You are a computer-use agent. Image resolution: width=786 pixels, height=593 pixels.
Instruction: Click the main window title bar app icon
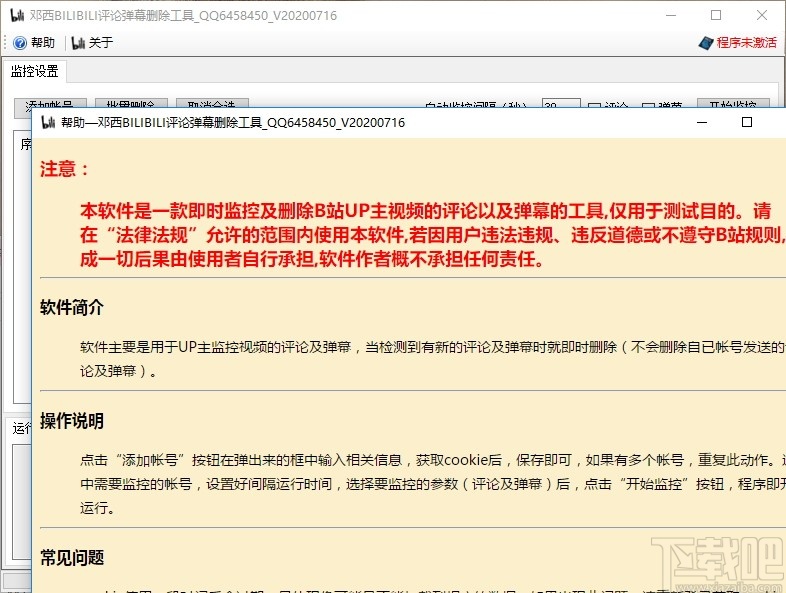[x=17, y=16]
